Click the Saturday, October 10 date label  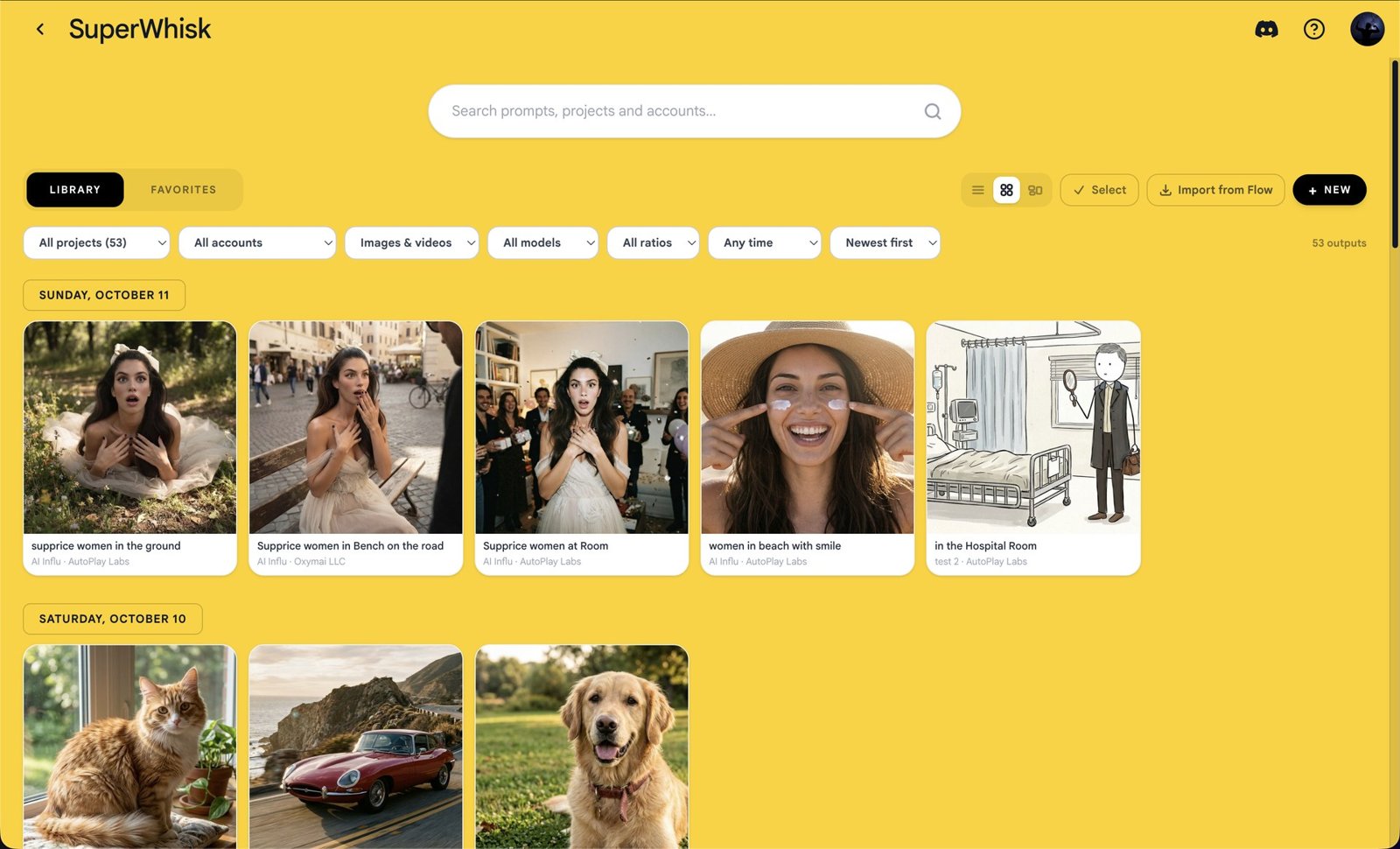tap(113, 619)
